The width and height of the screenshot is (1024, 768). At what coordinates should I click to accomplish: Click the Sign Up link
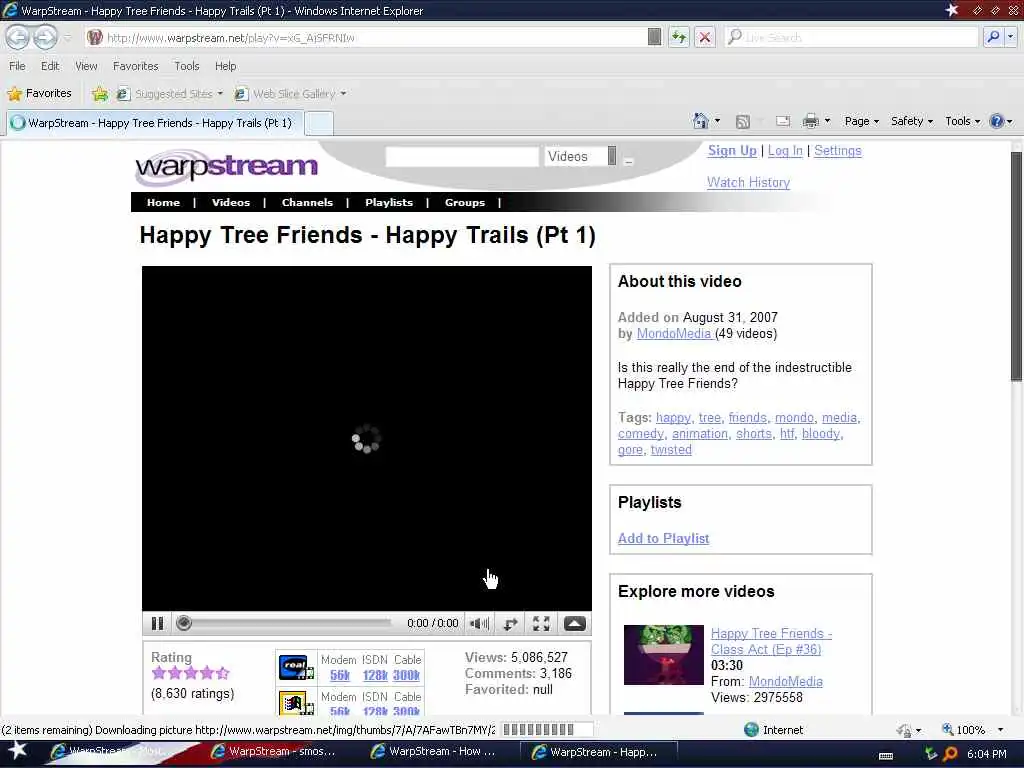pyautogui.click(x=732, y=151)
